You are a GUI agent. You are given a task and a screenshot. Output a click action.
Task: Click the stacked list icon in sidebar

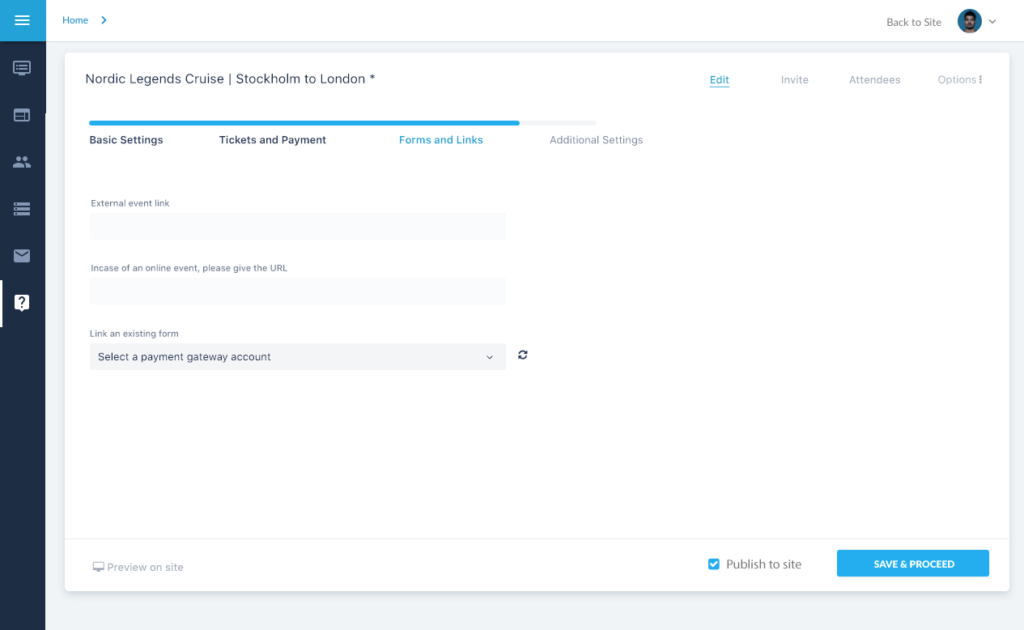22,209
